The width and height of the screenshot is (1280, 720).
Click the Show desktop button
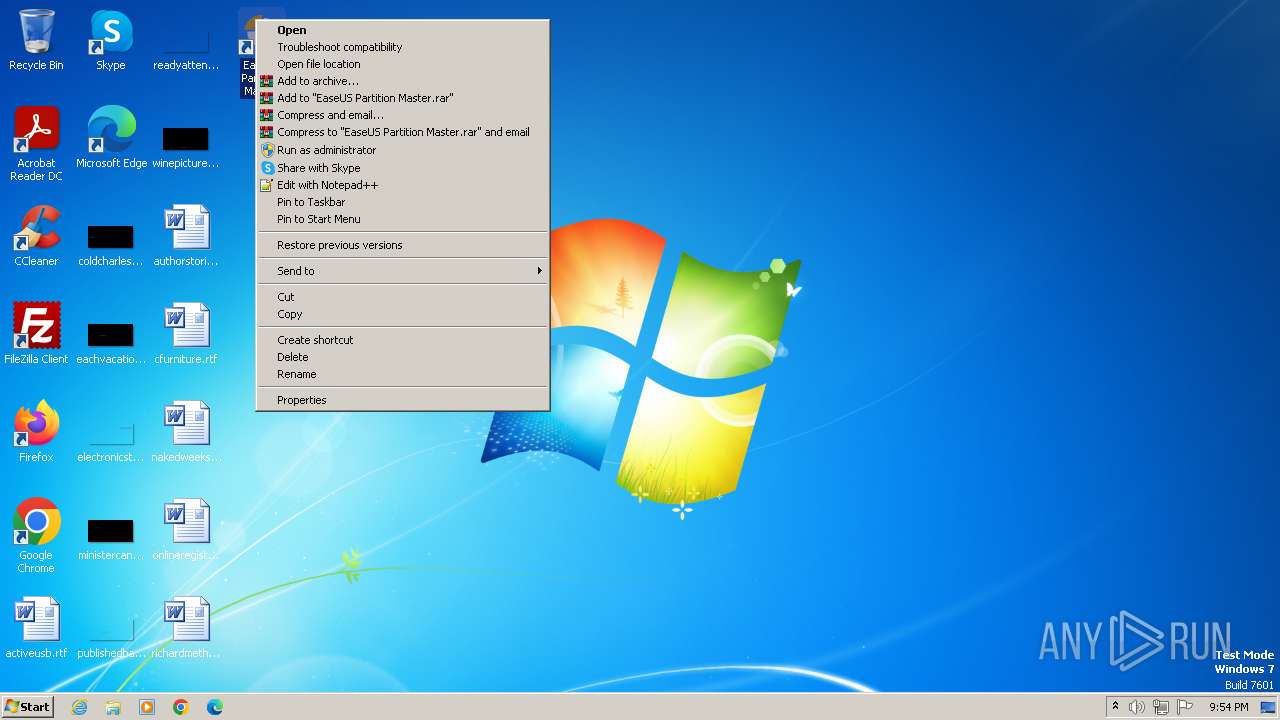(1268, 707)
